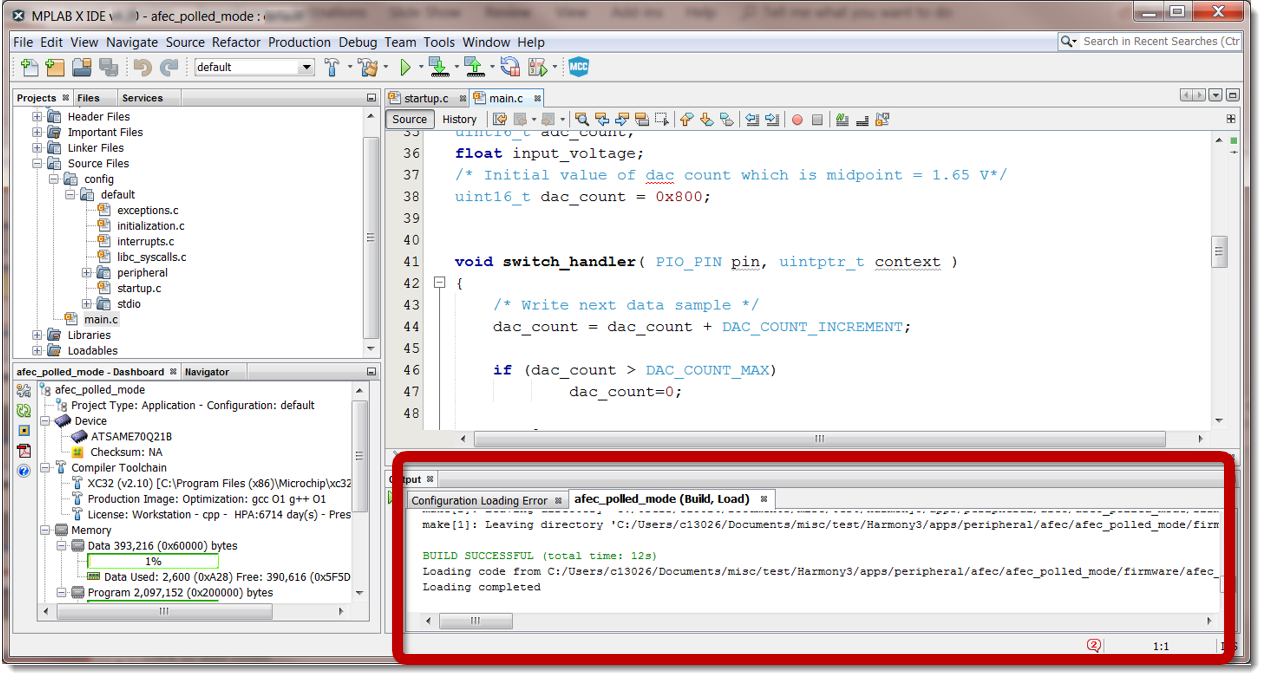
Task: Switch to Configuration Loading Error tab
Action: coord(479,500)
